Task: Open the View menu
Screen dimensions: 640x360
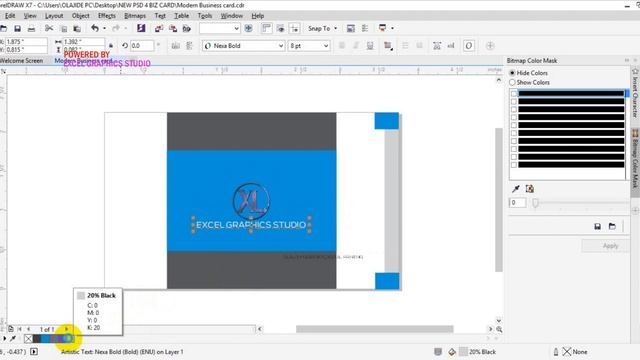Action: (x=30, y=16)
